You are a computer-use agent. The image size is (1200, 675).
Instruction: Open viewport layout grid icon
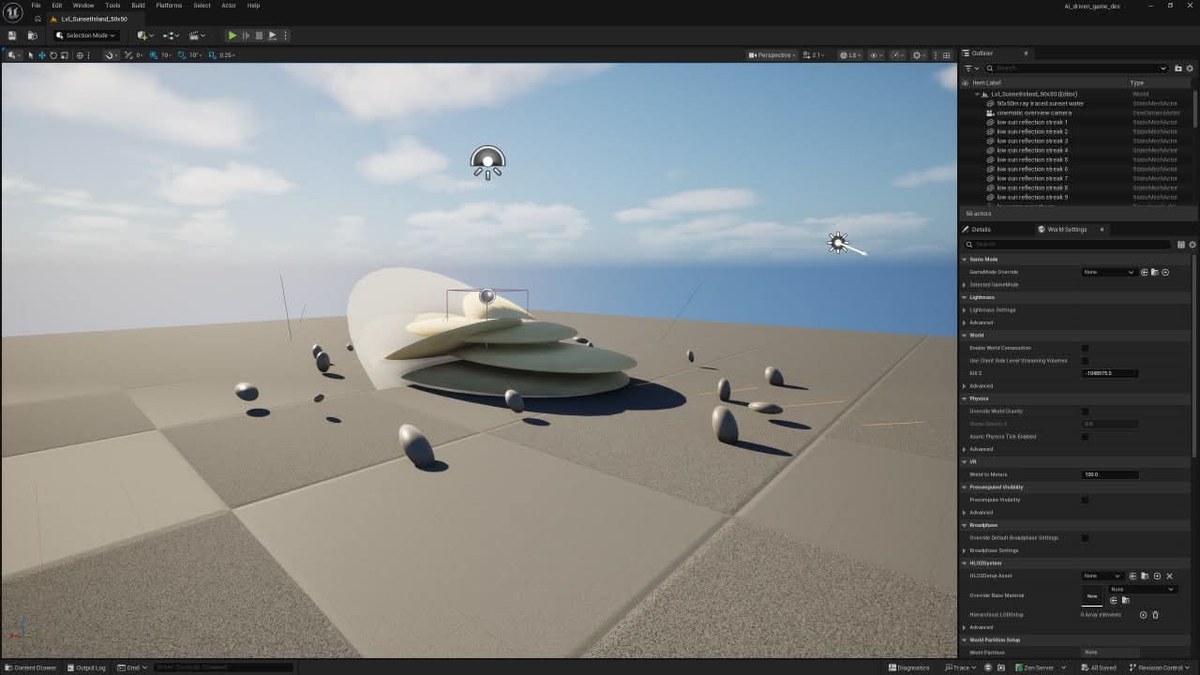[x=949, y=55]
